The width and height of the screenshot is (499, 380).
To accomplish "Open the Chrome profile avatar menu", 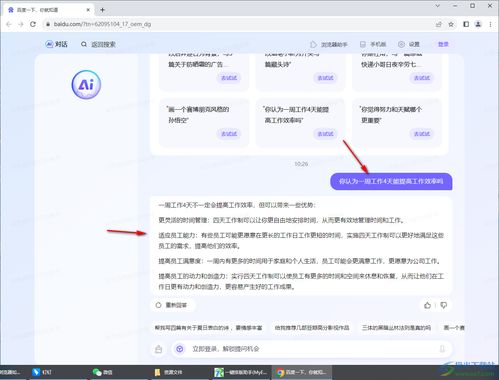I will pyautogui.click(x=478, y=24).
